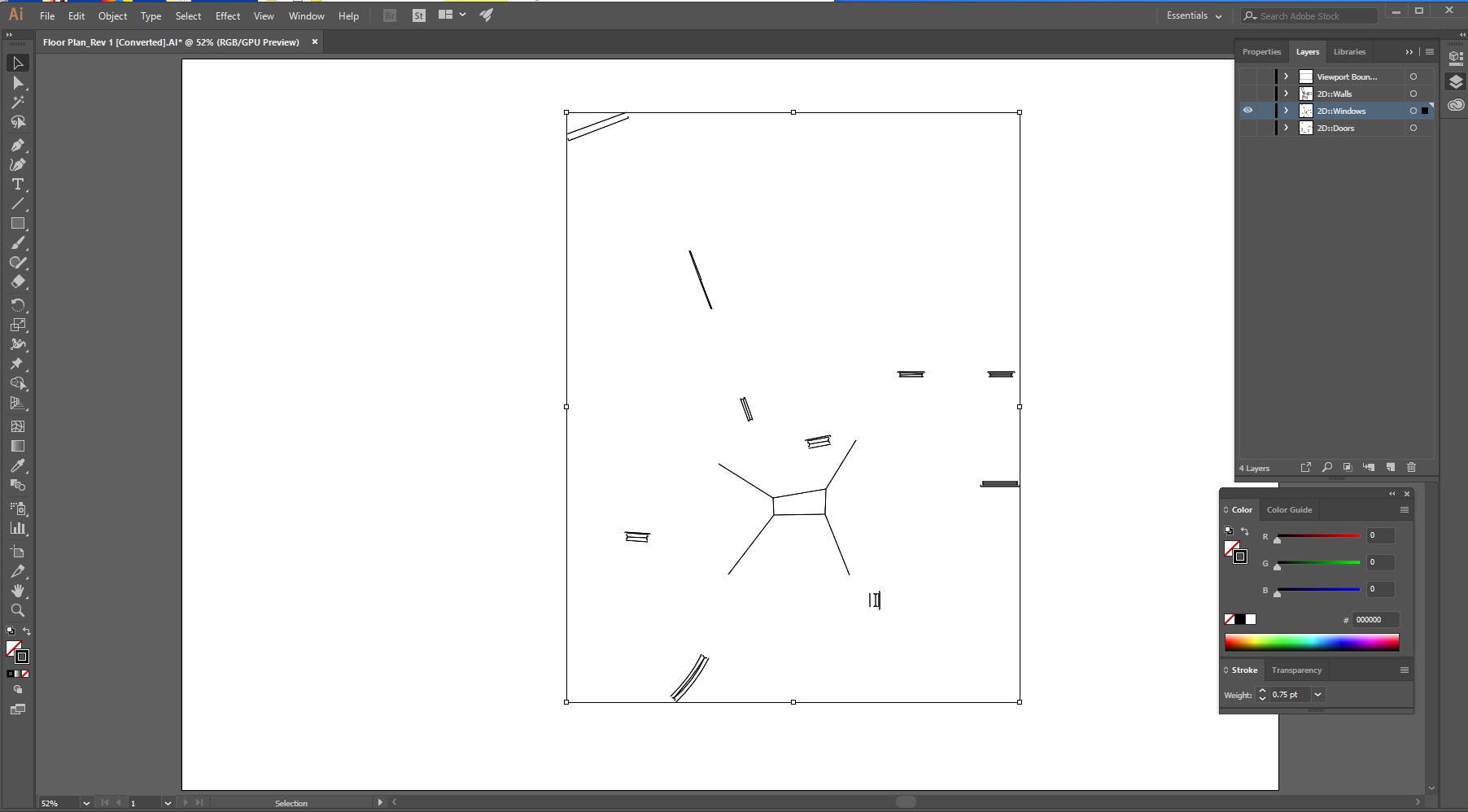Select the Type tool
This screenshot has height=812, width=1468.
pyautogui.click(x=18, y=185)
